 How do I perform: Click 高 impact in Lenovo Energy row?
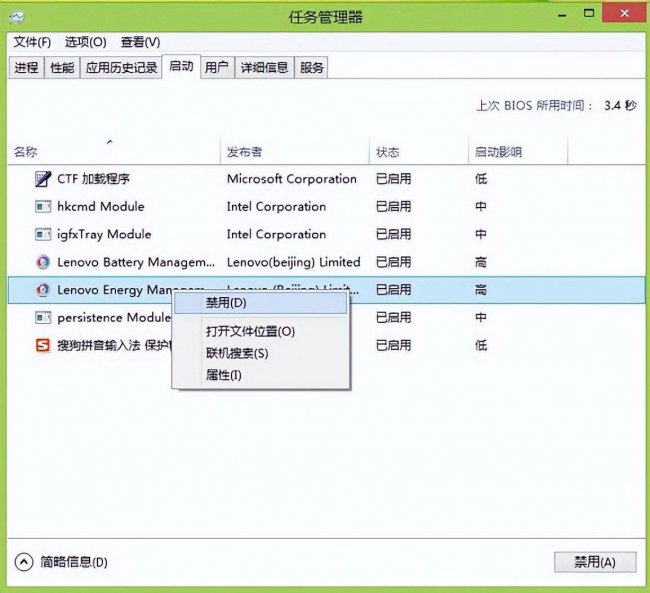tap(481, 290)
